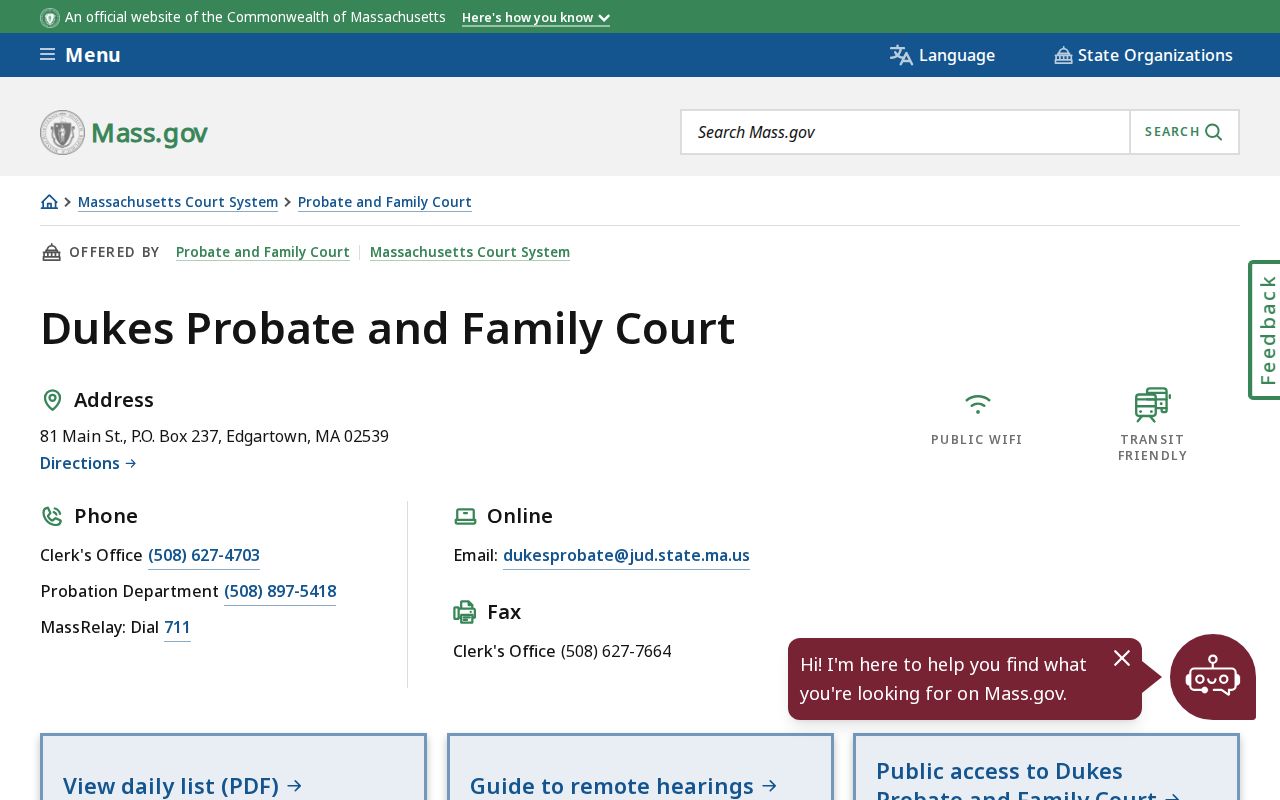This screenshot has height=800, width=1280.
Task: Click the home breadcrumb icon
Action: pyautogui.click(x=49, y=202)
